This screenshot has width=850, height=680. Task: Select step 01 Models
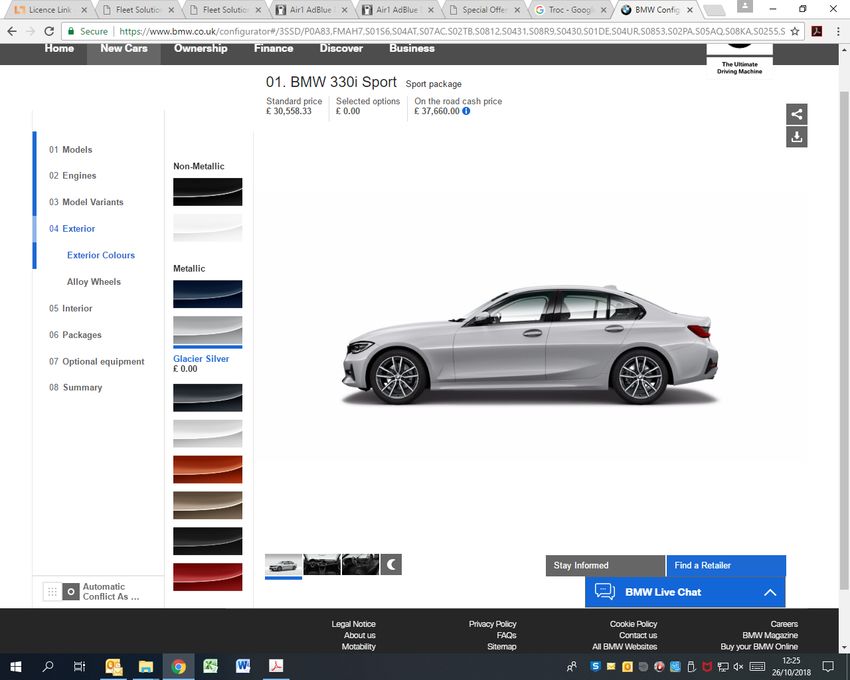70,150
